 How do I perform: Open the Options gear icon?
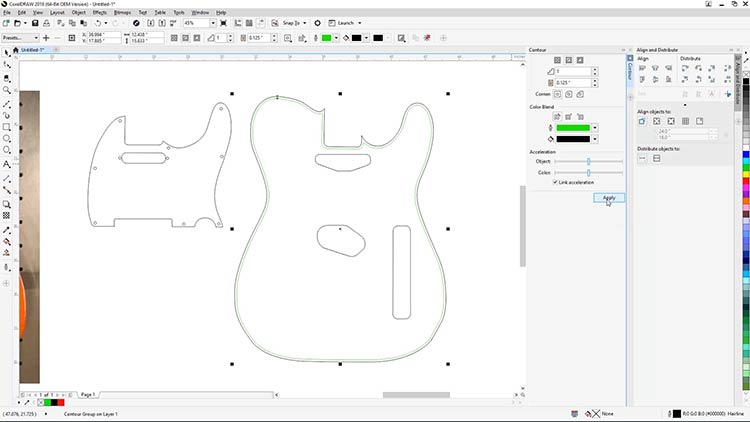click(317, 23)
